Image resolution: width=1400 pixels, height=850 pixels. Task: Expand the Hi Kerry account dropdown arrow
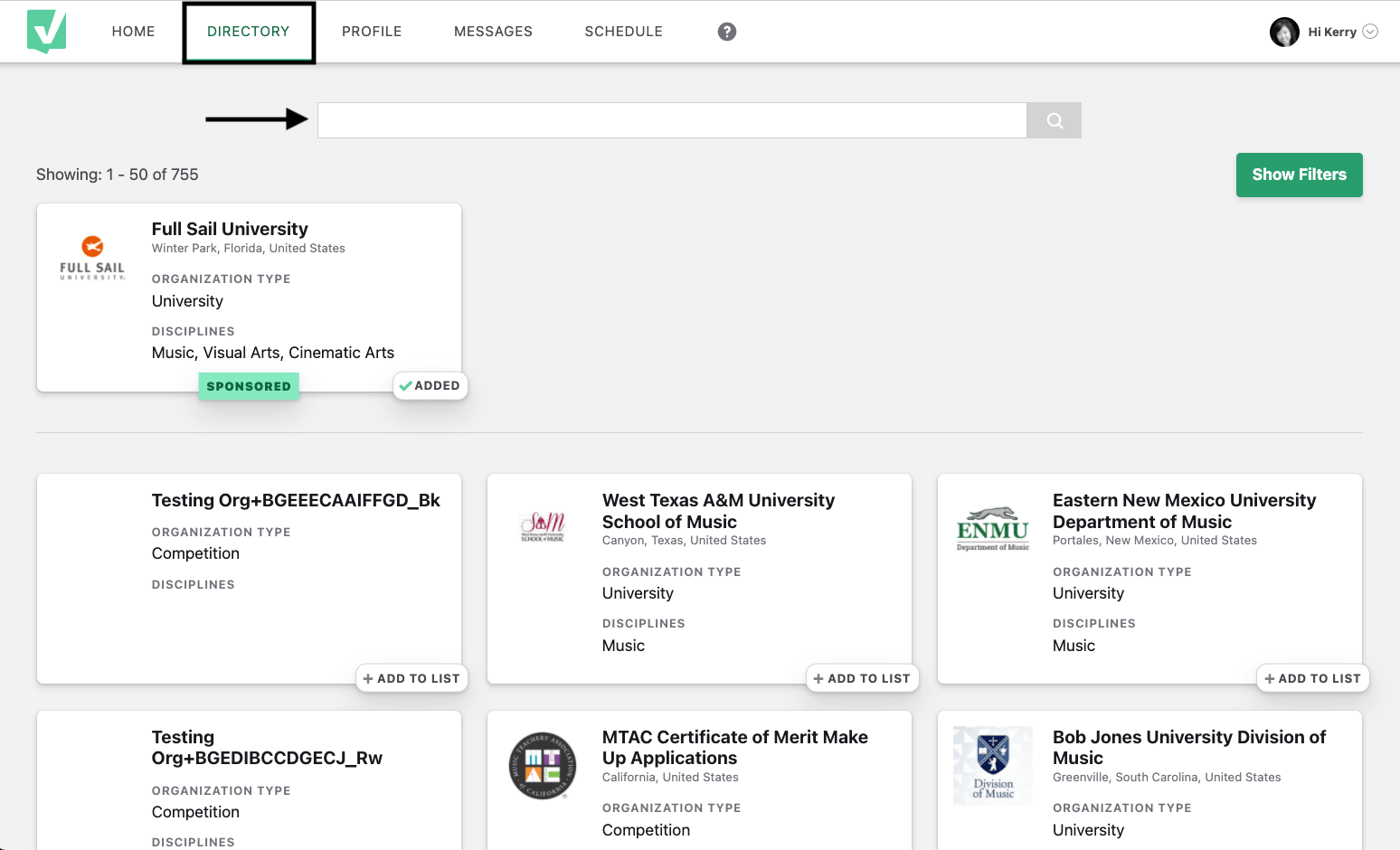(1370, 32)
